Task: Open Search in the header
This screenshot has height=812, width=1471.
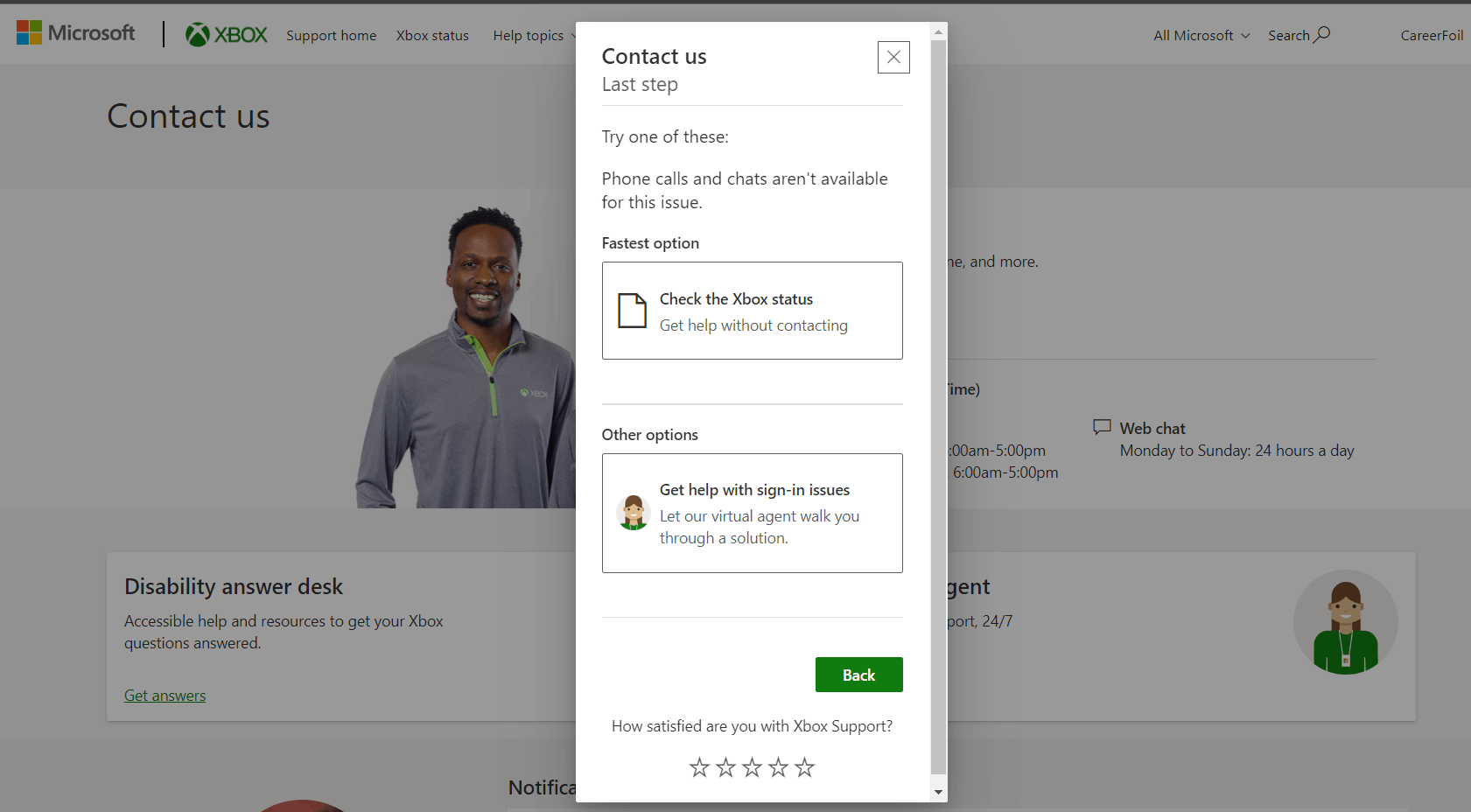Action: point(1299,35)
